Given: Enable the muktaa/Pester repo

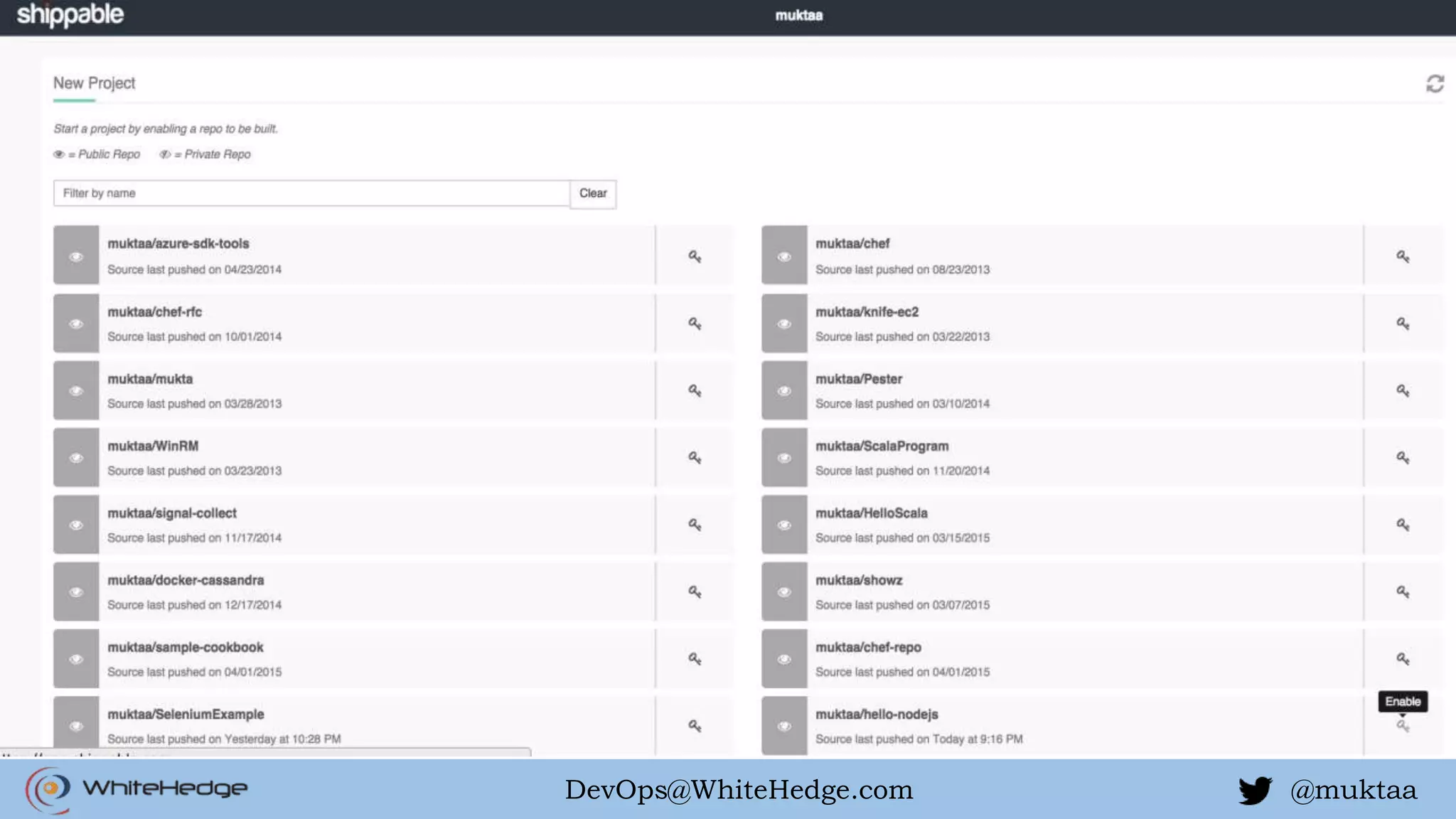Looking at the screenshot, I should [x=1403, y=390].
